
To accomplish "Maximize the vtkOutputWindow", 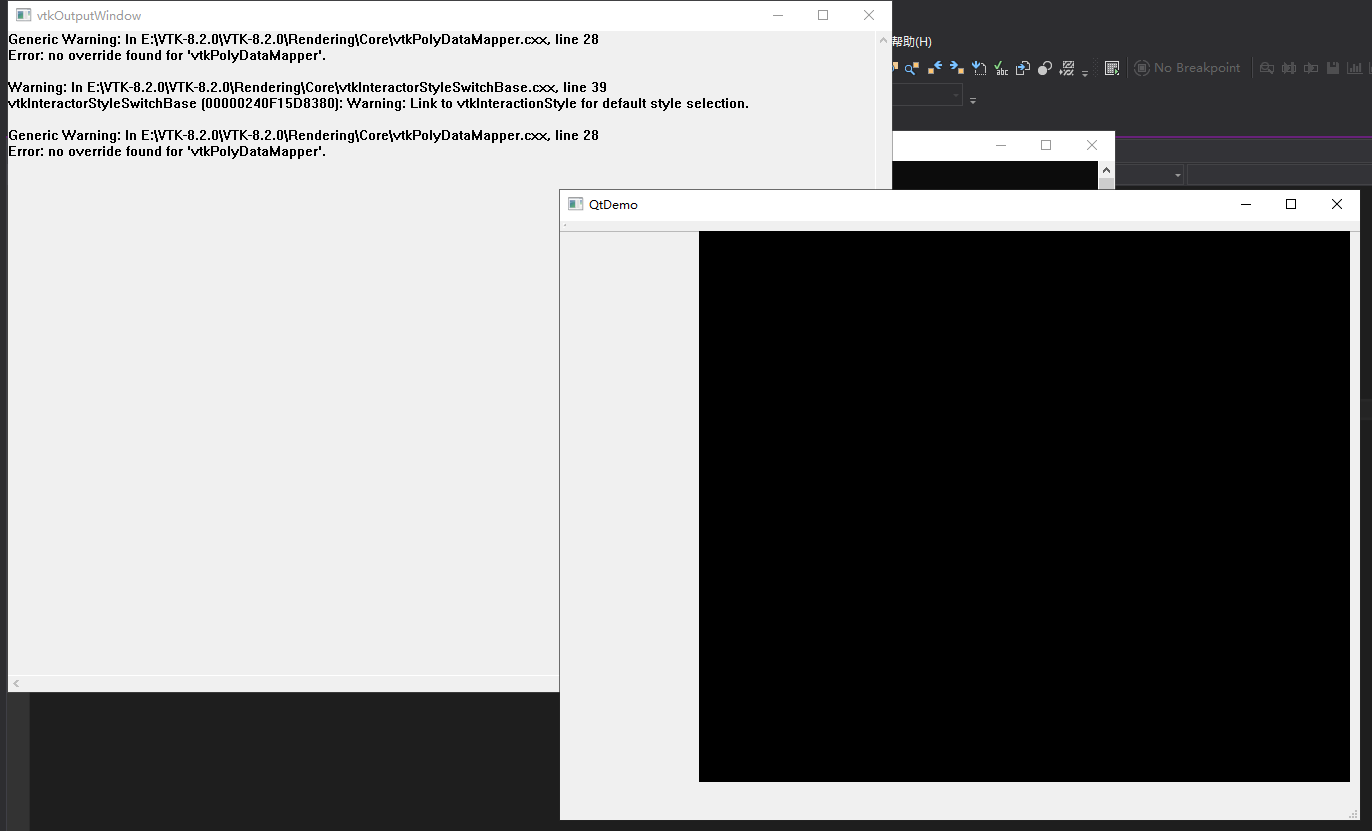I will 823,15.
